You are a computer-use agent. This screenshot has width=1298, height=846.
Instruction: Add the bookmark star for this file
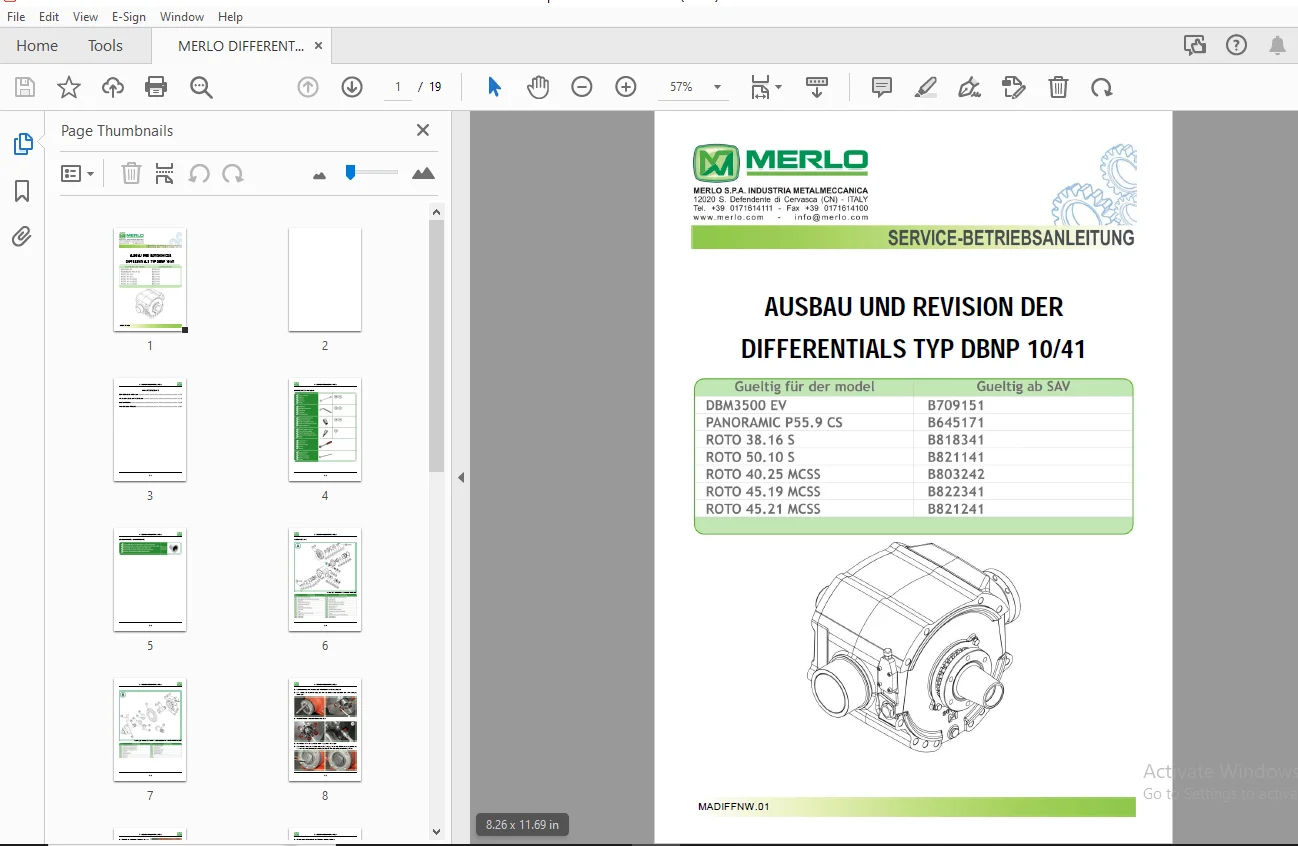click(x=69, y=87)
